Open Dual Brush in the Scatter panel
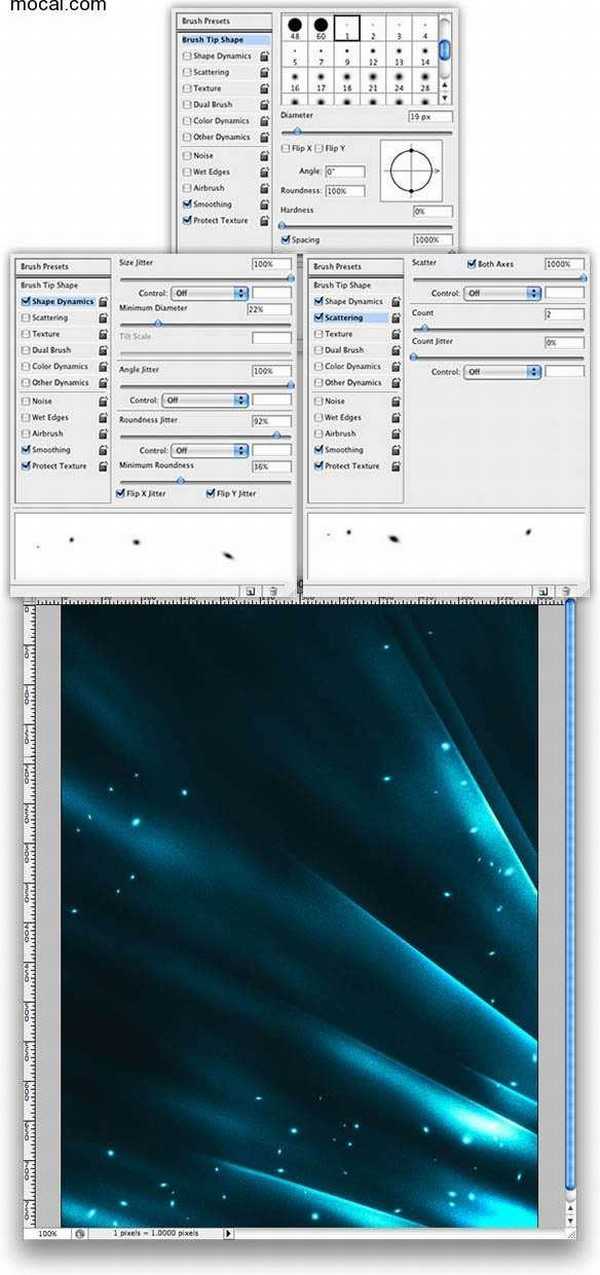The width and height of the screenshot is (600, 1275). (344, 350)
